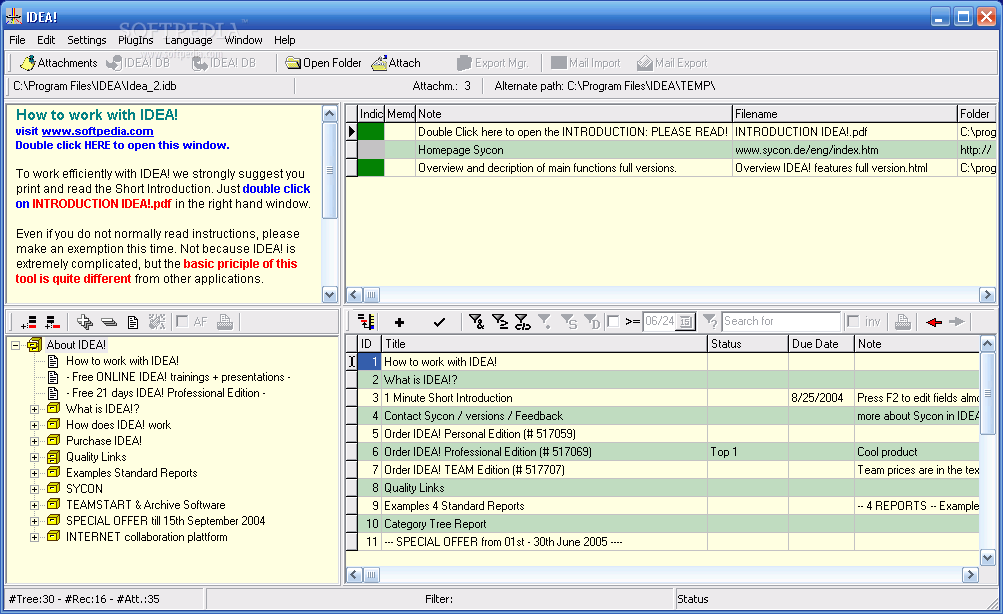1003x614 pixels.
Task: Expand the TEAMSTART & Archive Software node
Action: pyautogui.click(x=35, y=505)
